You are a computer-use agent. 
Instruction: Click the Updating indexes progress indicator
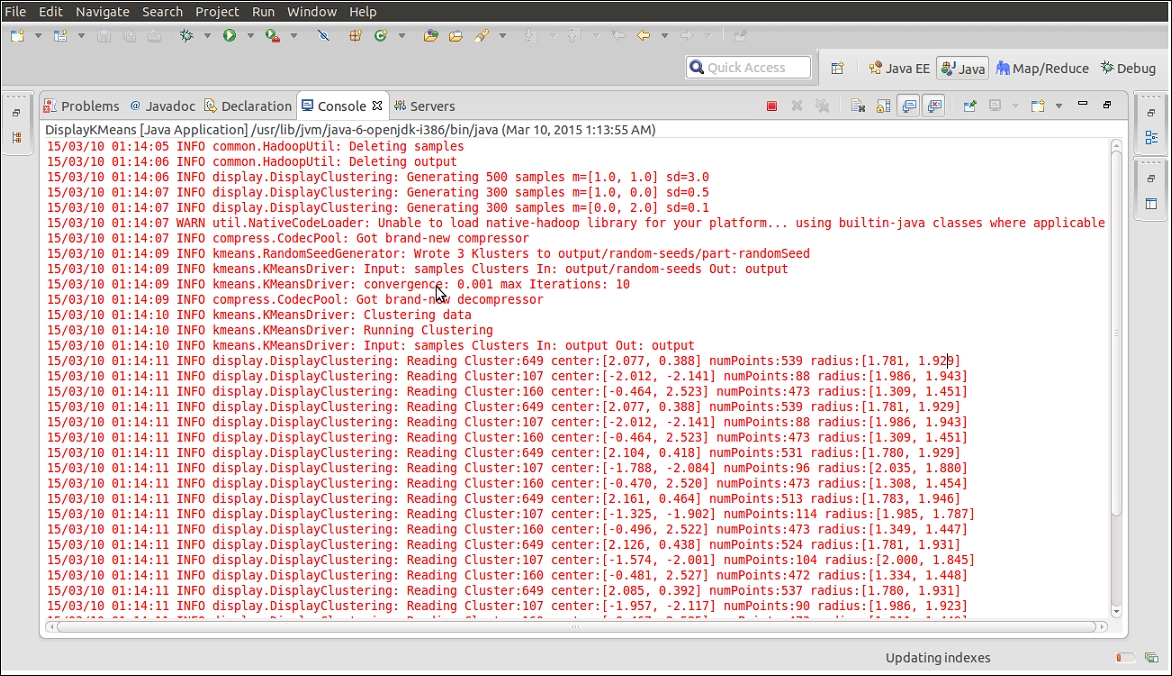[937, 658]
